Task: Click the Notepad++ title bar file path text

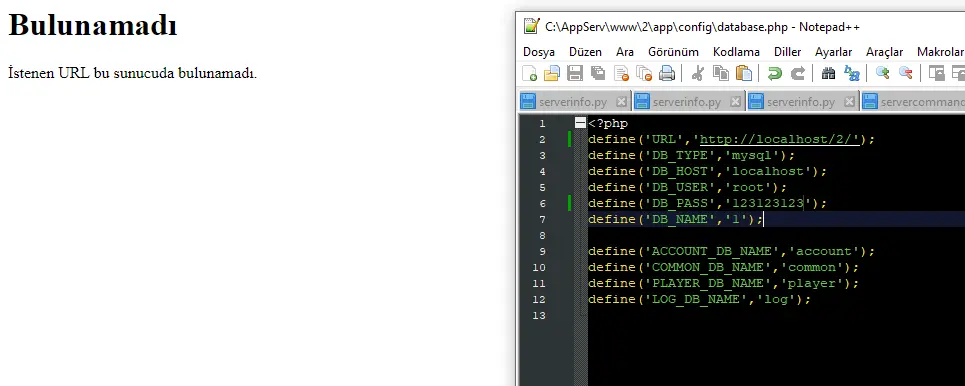Action: click(x=702, y=27)
